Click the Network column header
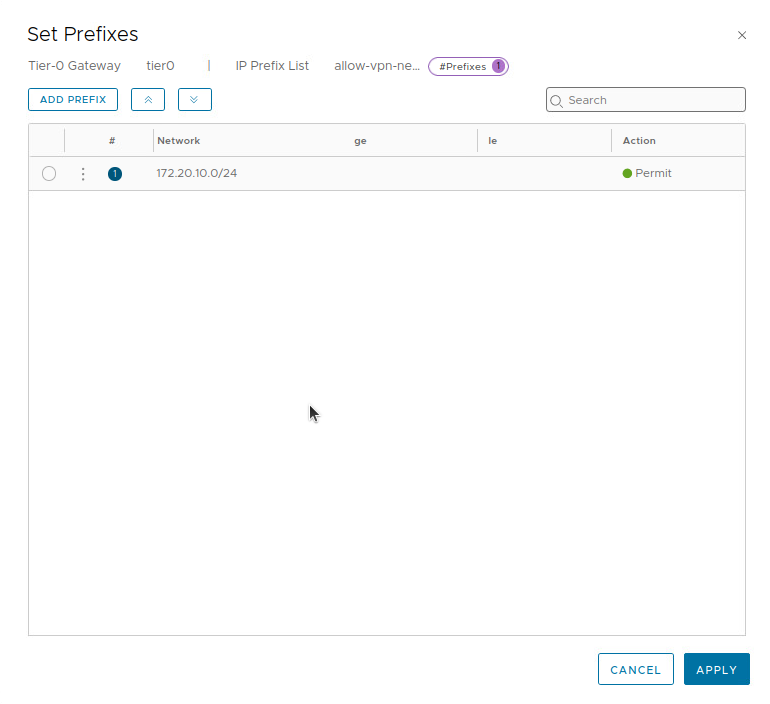The height and width of the screenshot is (704, 770). [x=179, y=141]
